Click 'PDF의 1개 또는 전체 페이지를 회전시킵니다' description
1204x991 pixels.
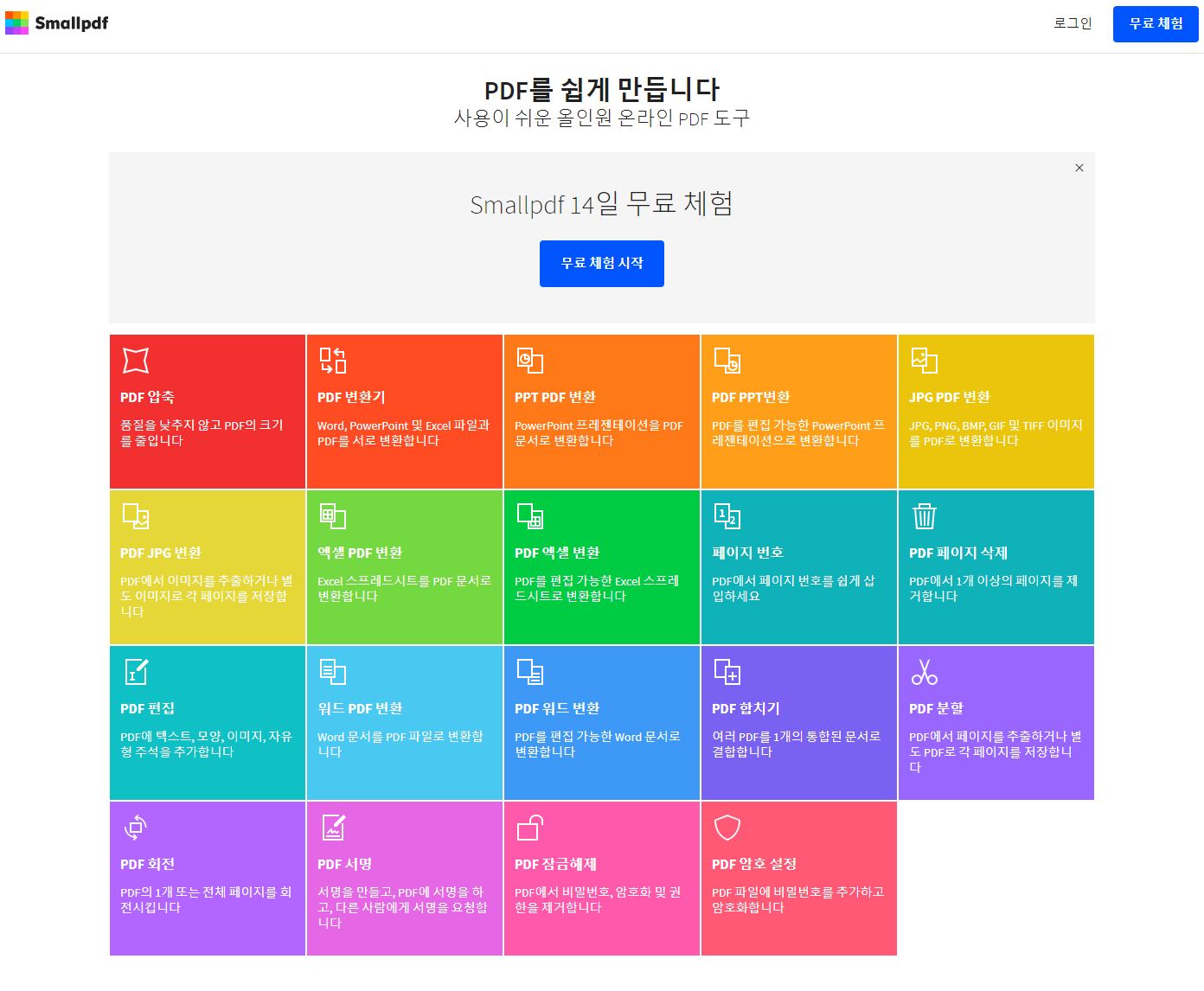[206, 899]
